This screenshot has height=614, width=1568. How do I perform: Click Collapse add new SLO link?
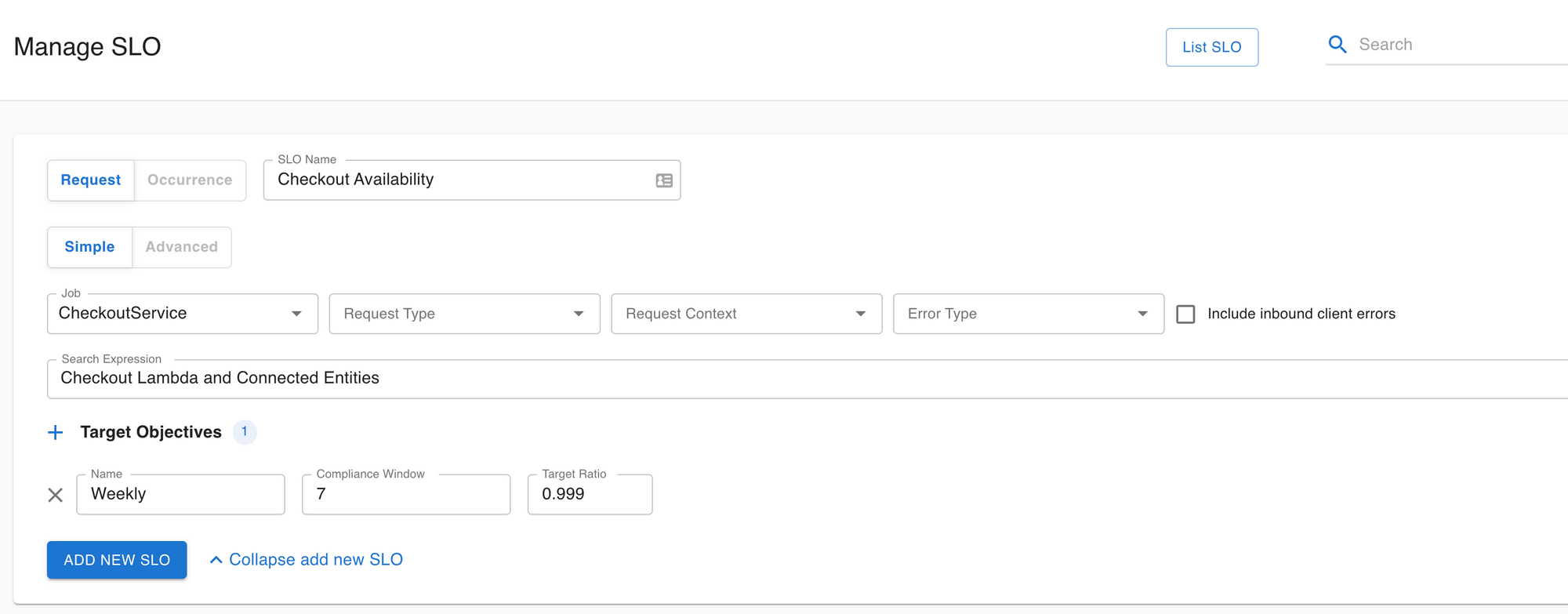pyautogui.click(x=315, y=560)
